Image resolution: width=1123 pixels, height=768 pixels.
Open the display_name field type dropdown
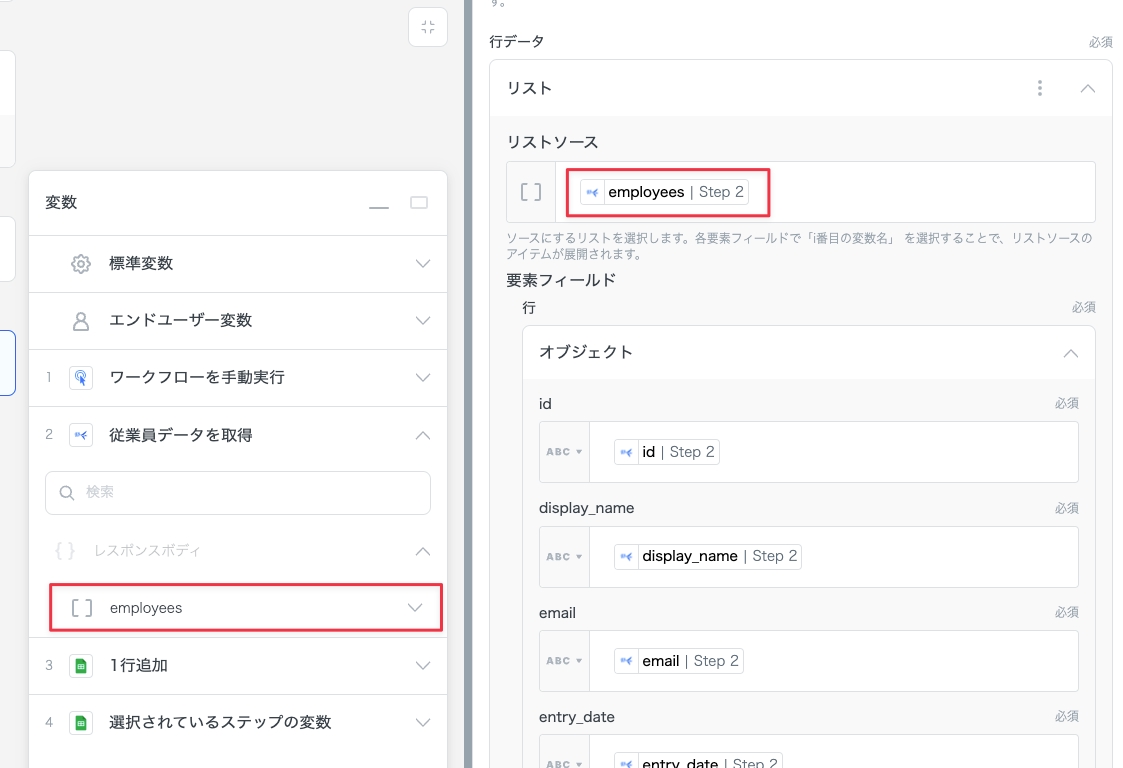click(x=564, y=557)
